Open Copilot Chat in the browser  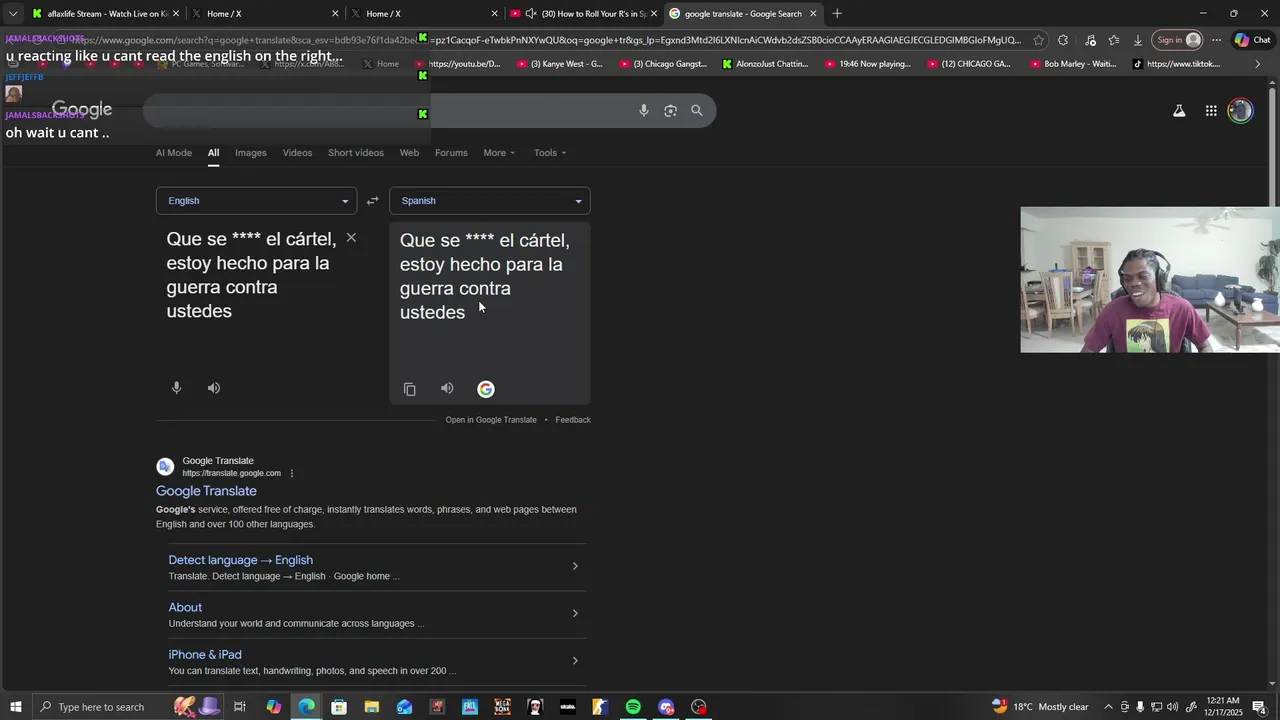pyautogui.click(x=1252, y=40)
